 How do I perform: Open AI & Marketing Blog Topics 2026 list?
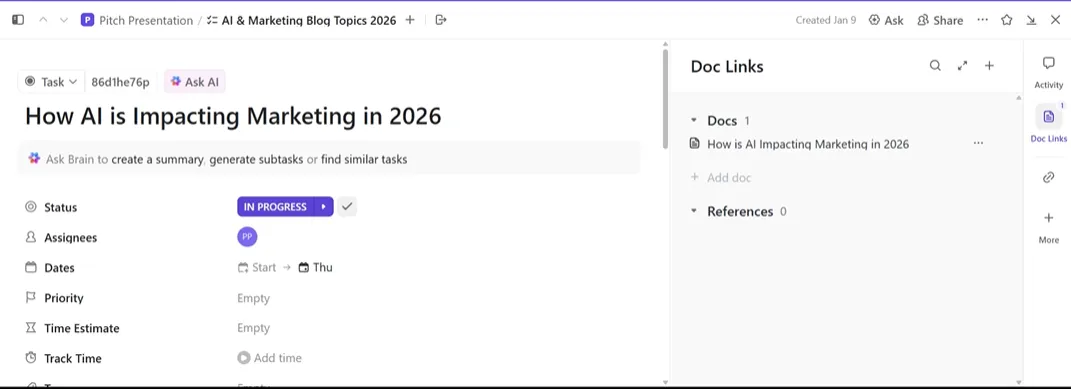tap(301, 20)
